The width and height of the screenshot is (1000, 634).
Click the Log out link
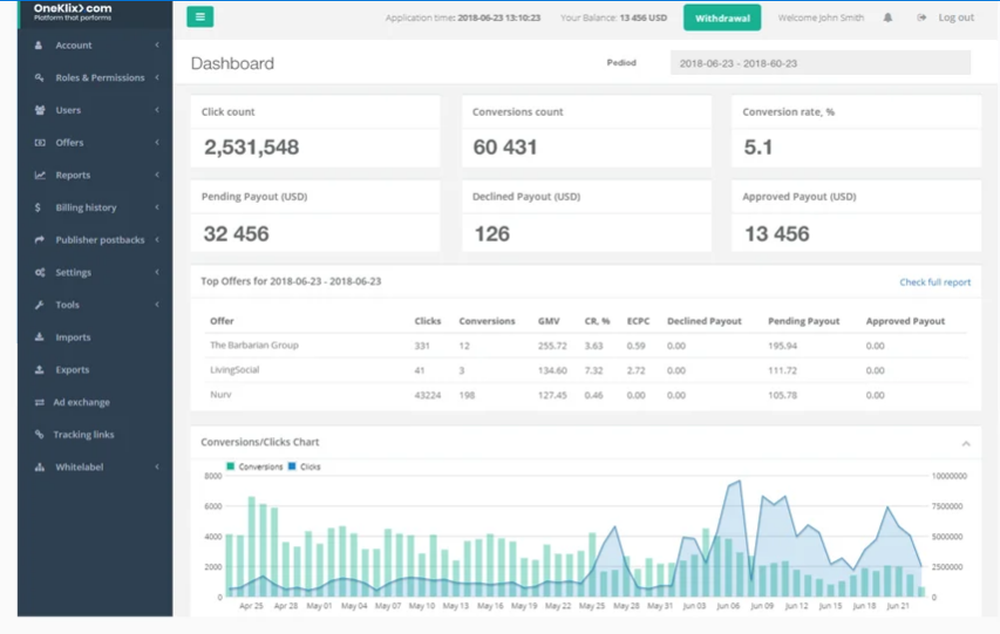pyautogui.click(x=956, y=18)
